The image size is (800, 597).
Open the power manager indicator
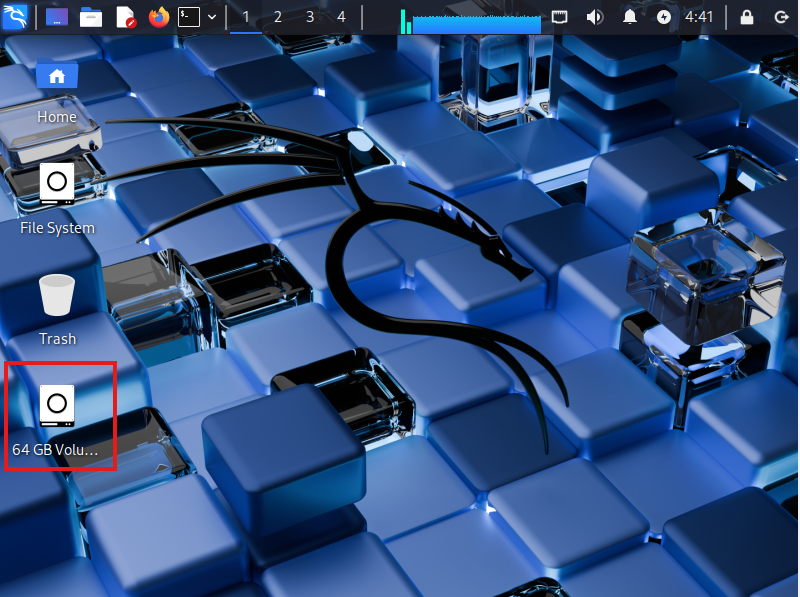(x=664, y=17)
